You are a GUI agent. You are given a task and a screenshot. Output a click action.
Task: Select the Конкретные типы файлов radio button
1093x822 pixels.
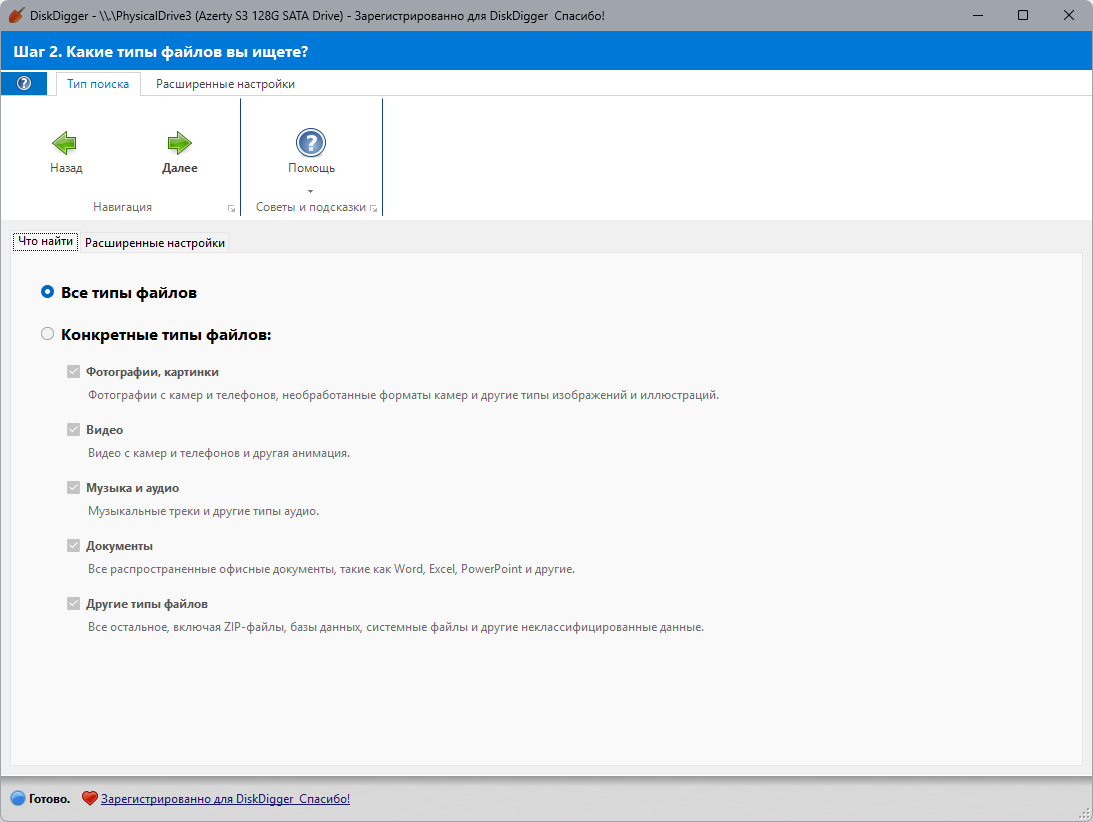coord(47,334)
